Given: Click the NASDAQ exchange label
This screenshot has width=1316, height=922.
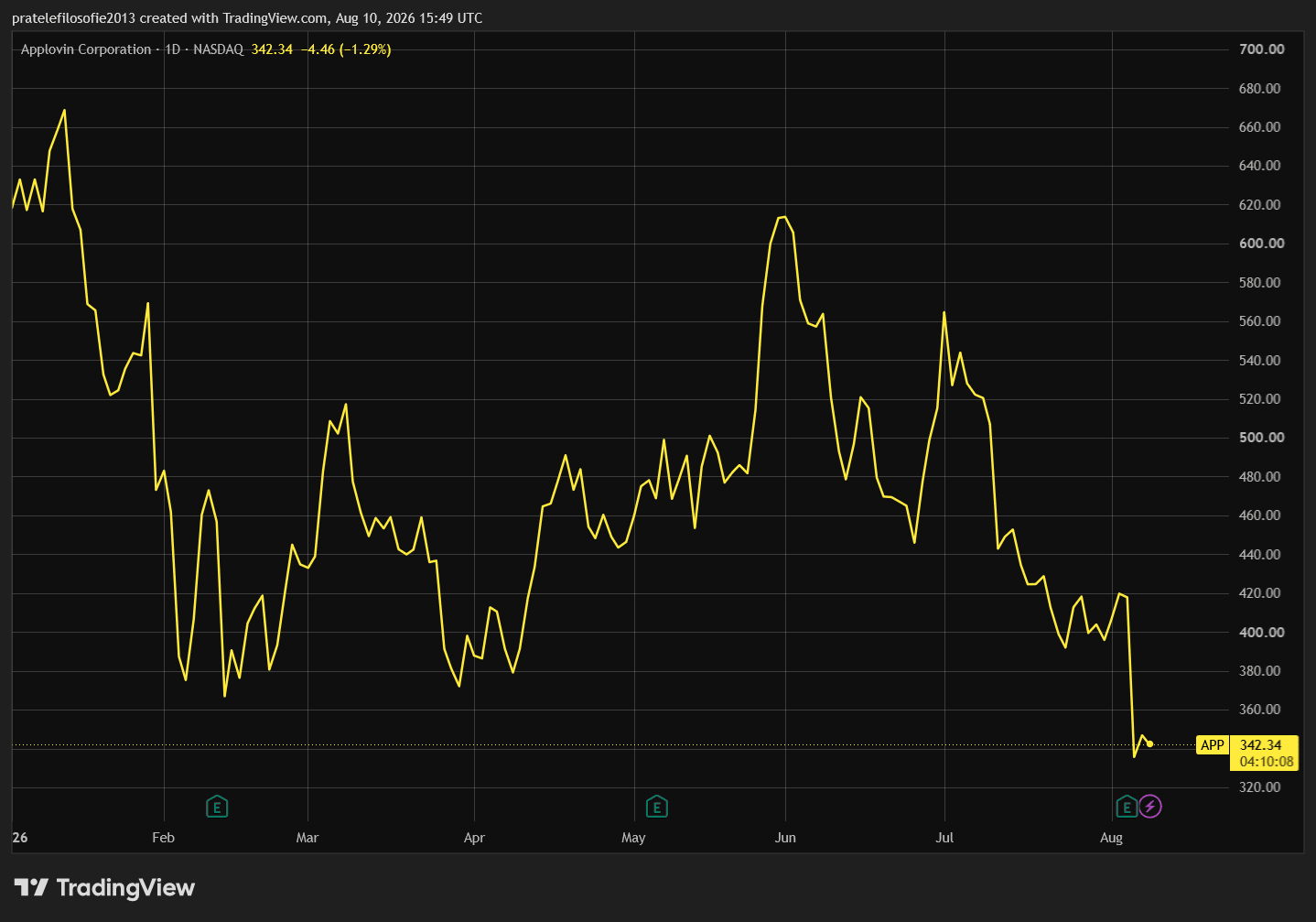Looking at the screenshot, I should coord(219,49).
